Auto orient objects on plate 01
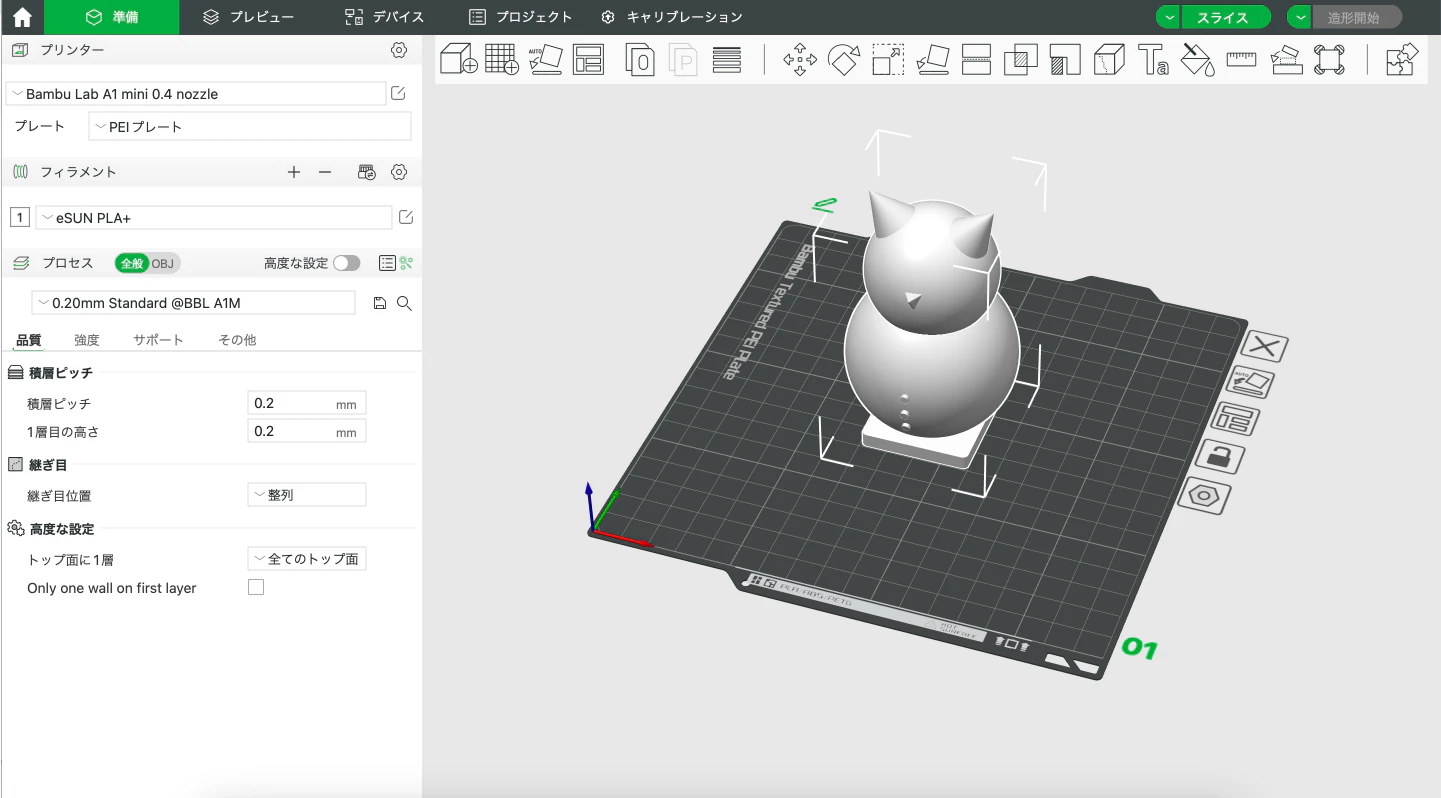 pos(1251,382)
